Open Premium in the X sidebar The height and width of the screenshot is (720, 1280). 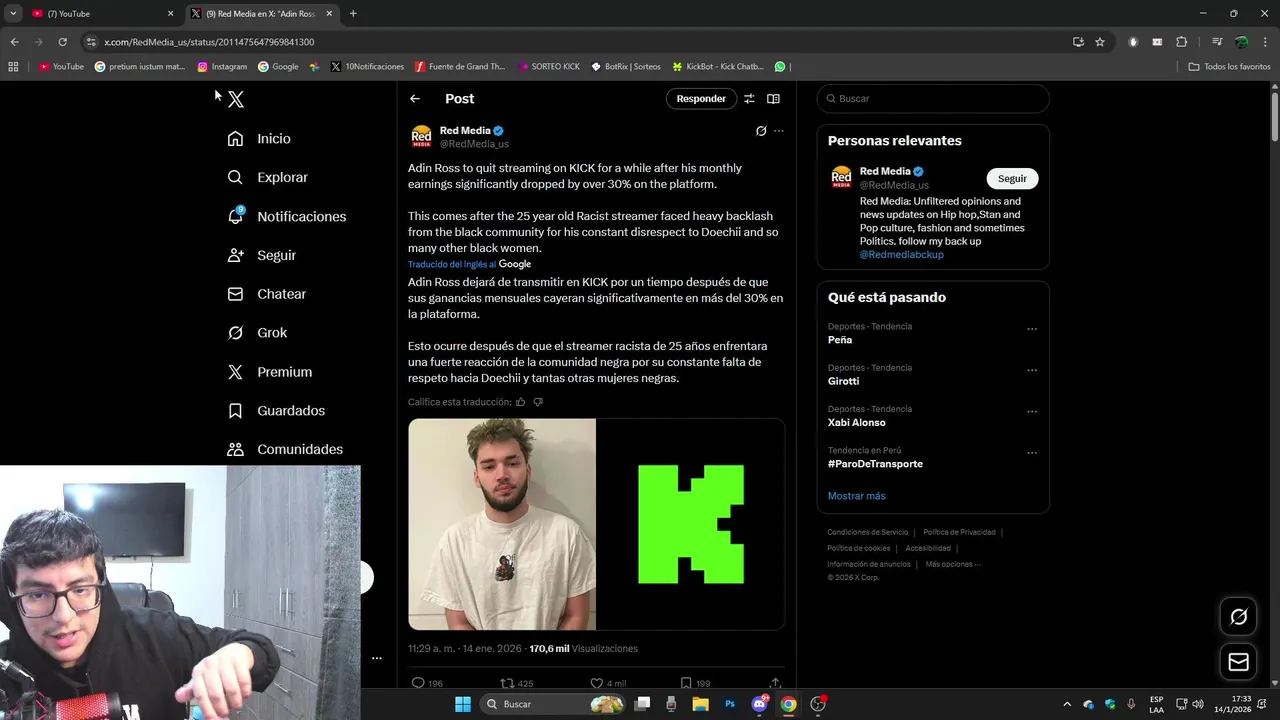pos(270,372)
